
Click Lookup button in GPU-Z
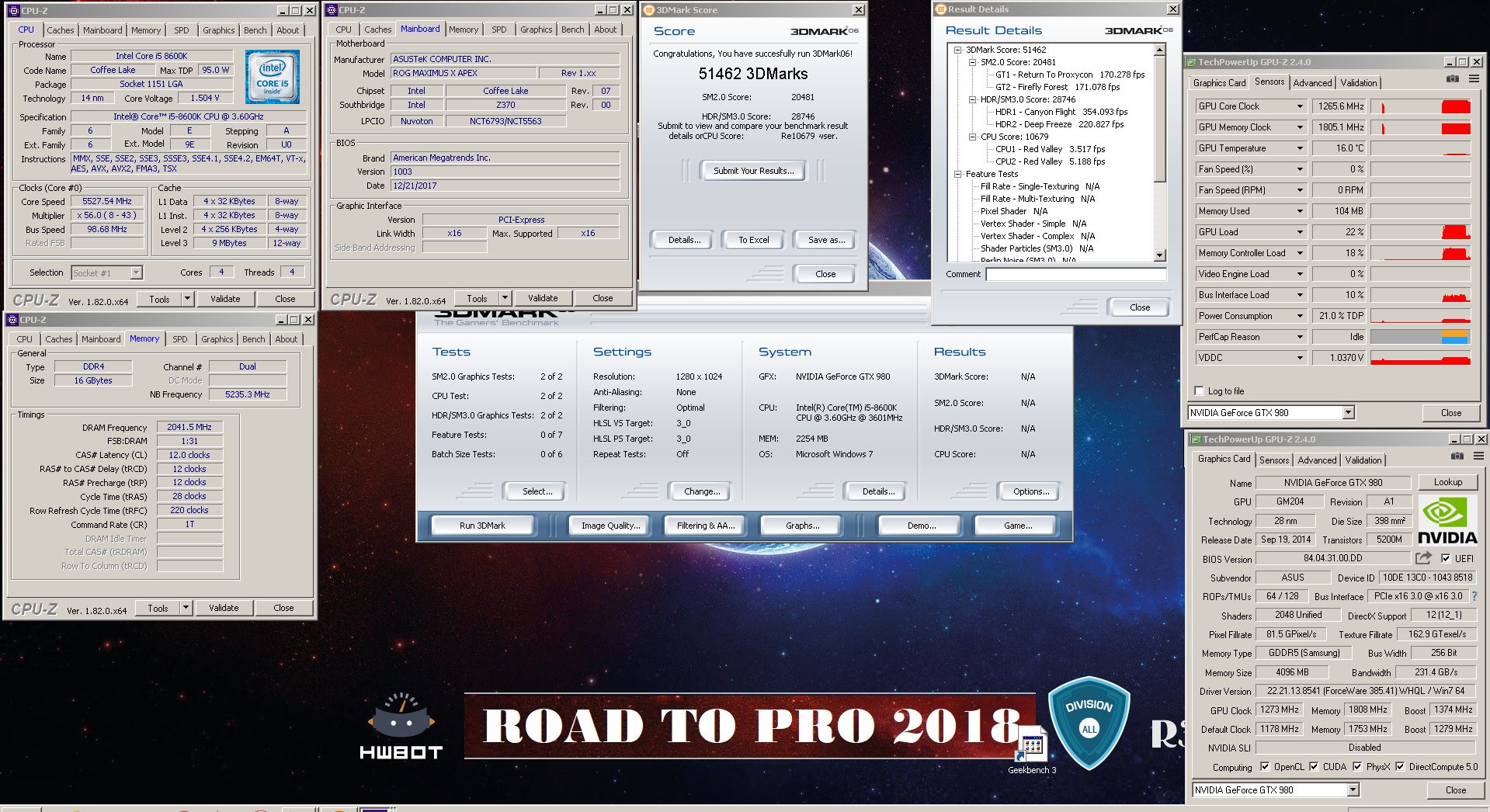pyautogui.click(x=1447, y=482)
